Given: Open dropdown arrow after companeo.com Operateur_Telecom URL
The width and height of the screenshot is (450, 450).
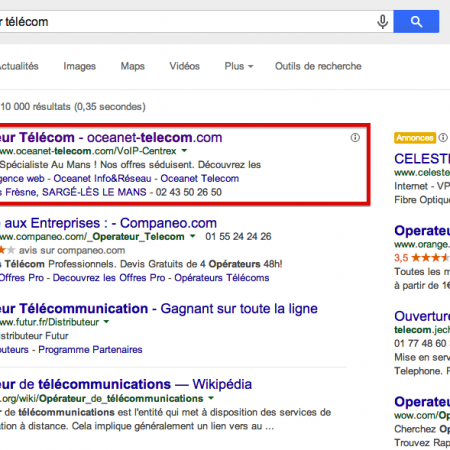Looking at the screenshot, I should coord(192,236).
